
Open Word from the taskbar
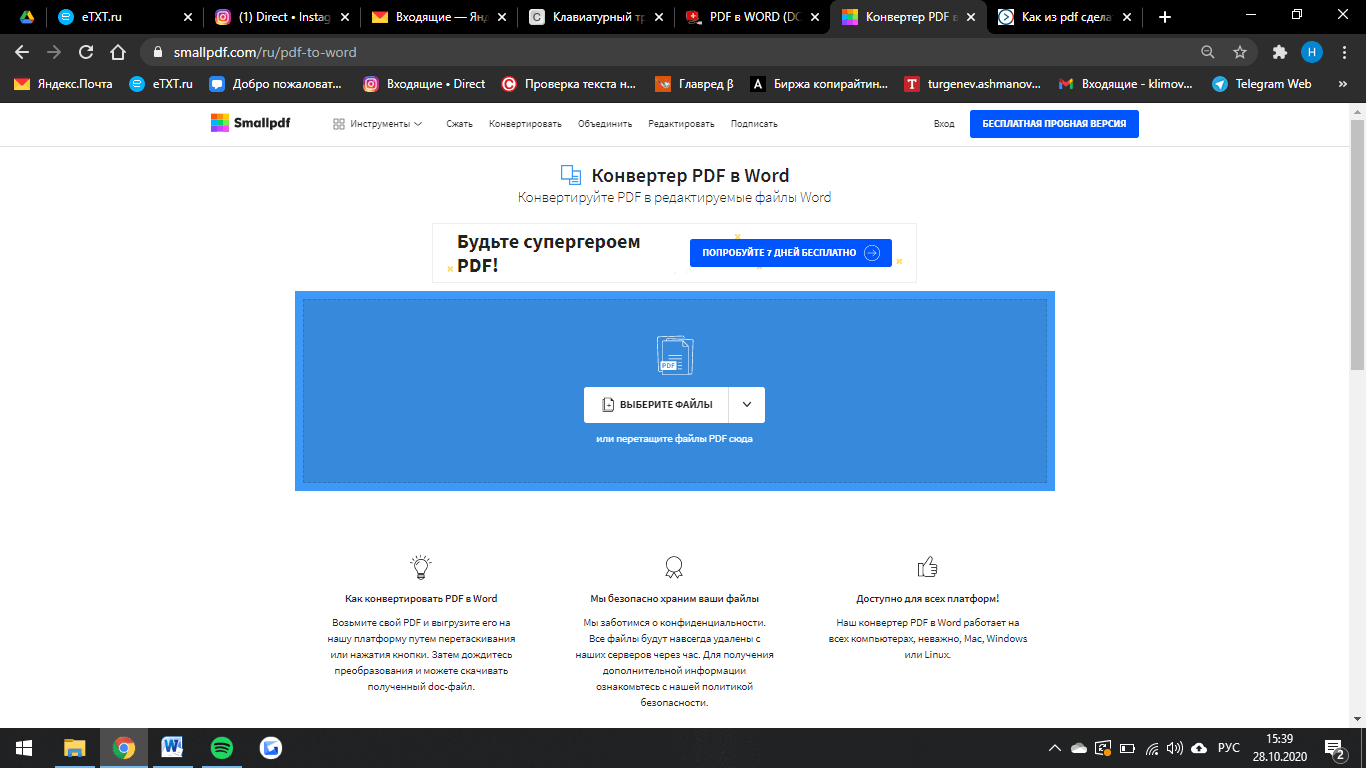coord(172,747)
